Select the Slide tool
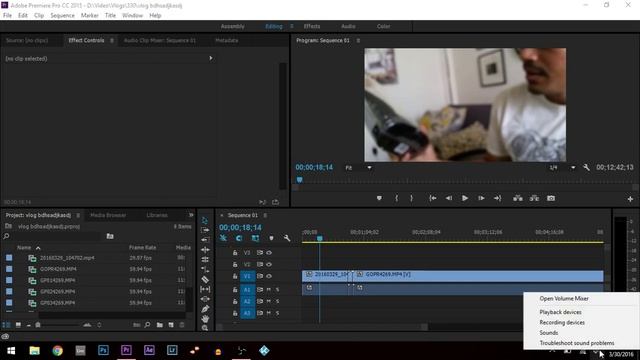The width and height of the screenshot is (640, 360). (x=205, y=299)
